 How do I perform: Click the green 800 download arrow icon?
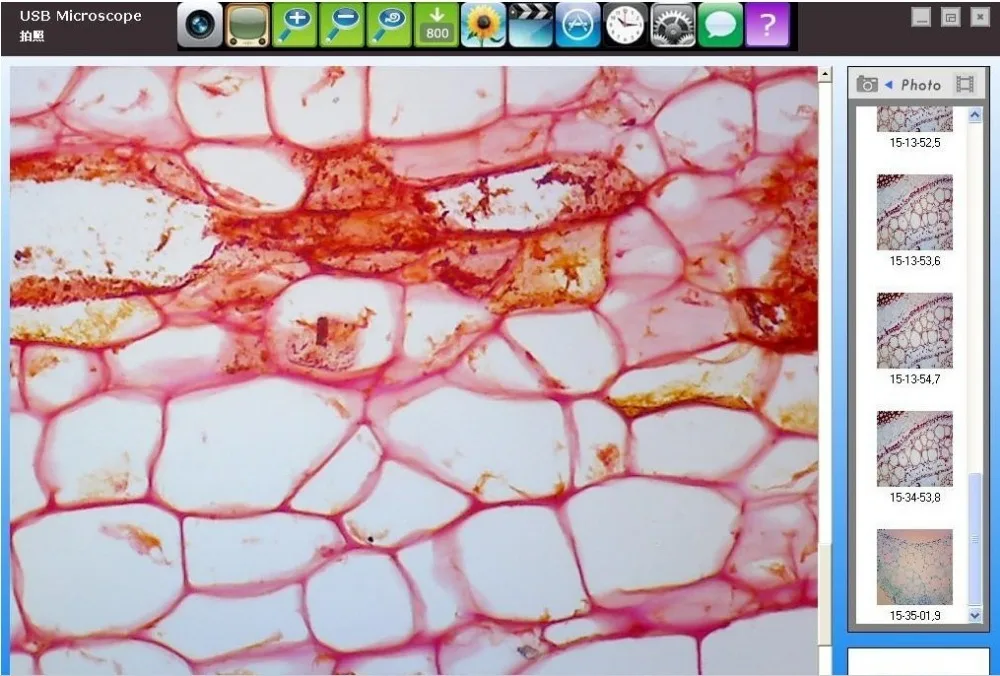coord(436,26)
